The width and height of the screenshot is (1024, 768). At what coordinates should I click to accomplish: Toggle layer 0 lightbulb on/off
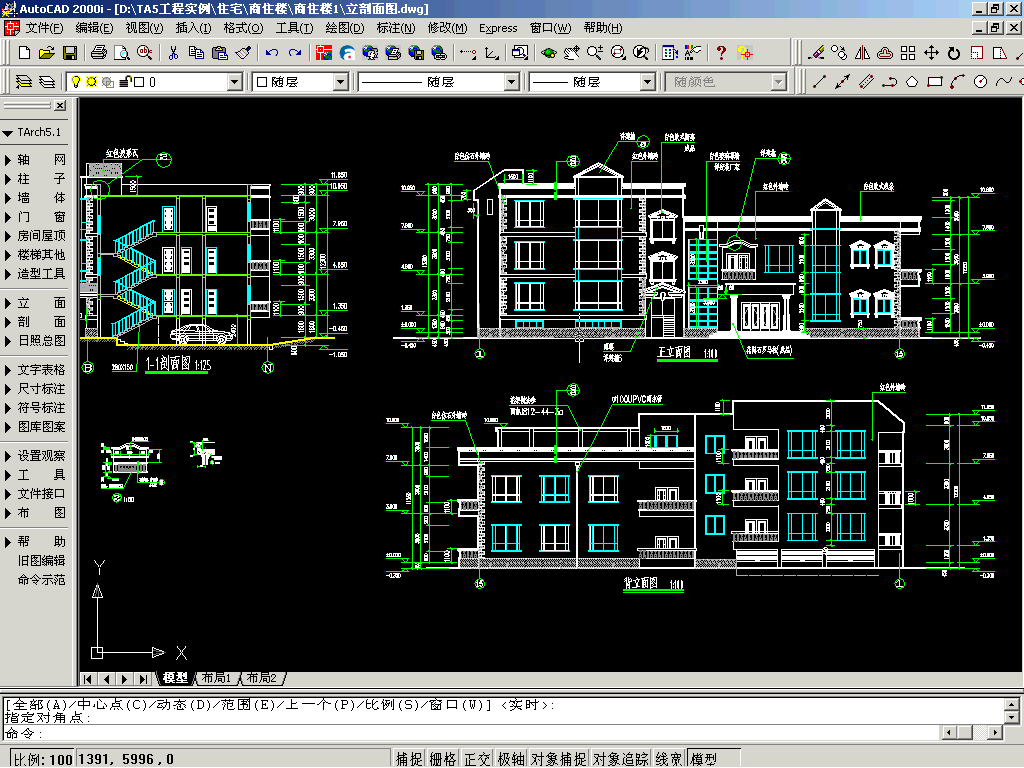(x=76, y=82)
